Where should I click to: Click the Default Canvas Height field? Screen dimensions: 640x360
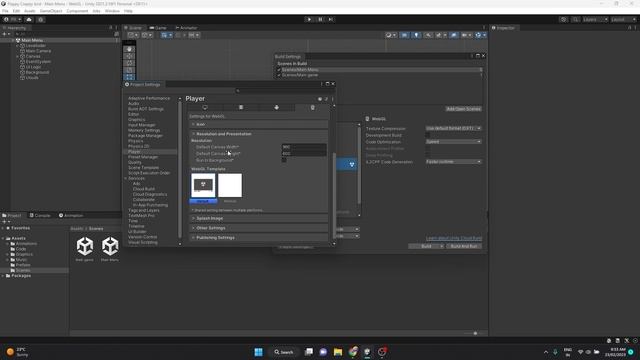click(304, 153)
